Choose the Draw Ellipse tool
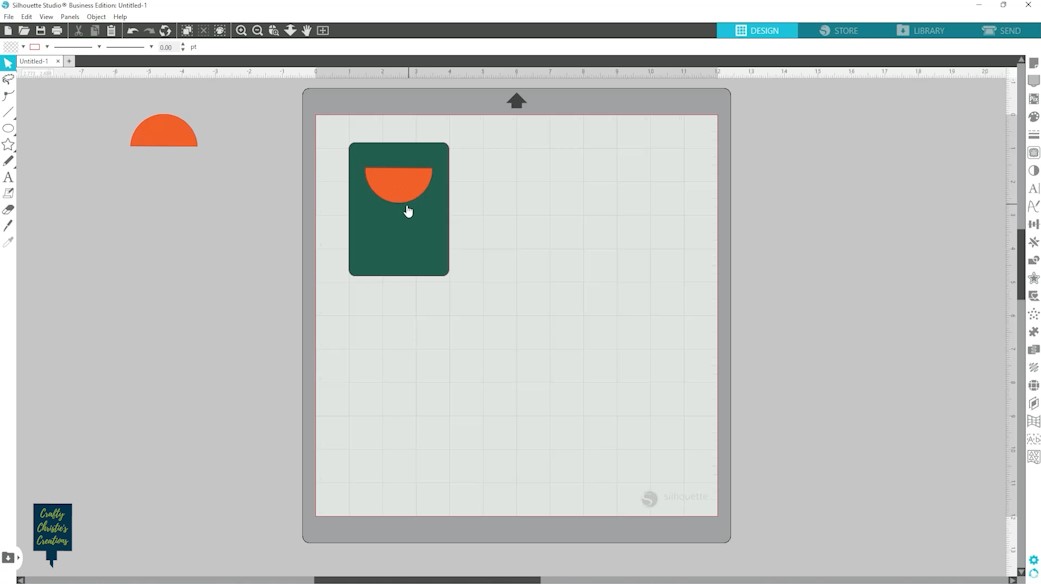The image size is (1041, 584). (x=8, y=129)
